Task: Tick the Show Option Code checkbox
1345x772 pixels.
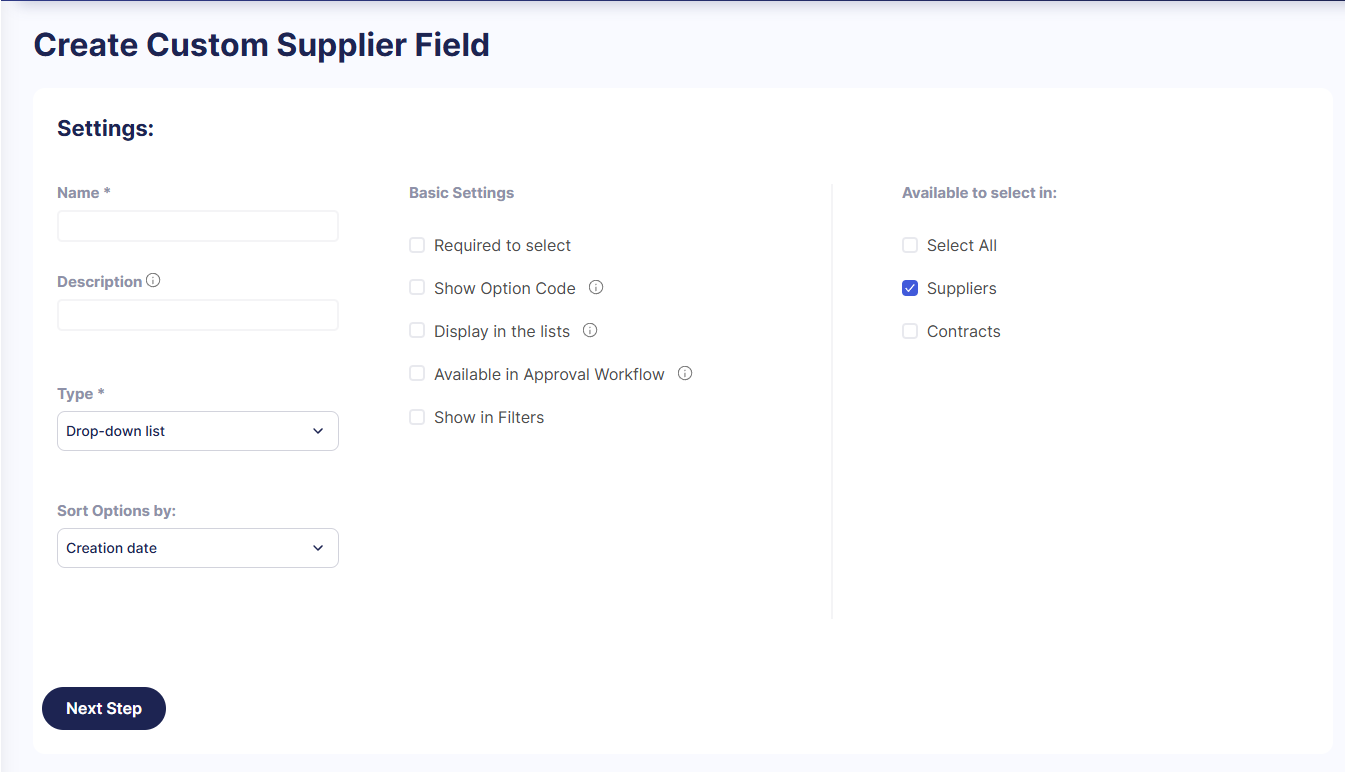Action: (417, 288)
